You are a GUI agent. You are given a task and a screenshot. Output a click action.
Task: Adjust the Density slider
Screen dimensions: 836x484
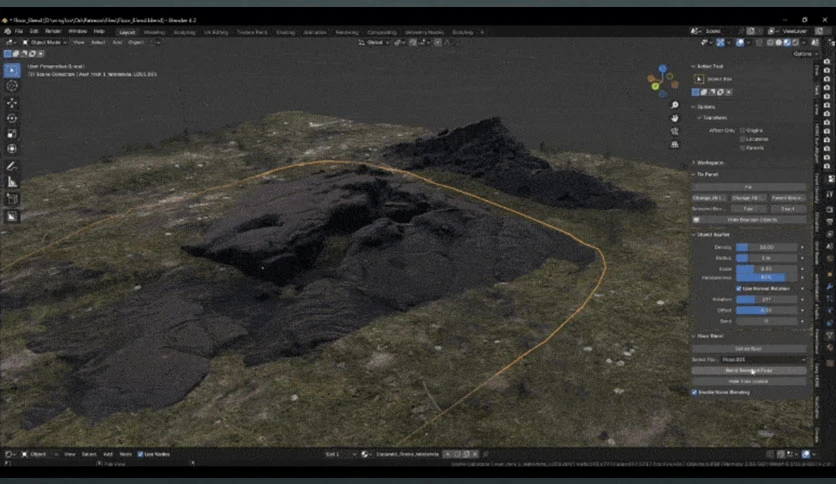767,247
